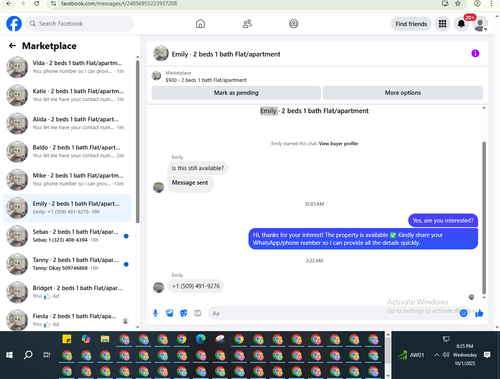
Task: Click Emily's avatar in the chat header
Action: (x=161, y=53)
